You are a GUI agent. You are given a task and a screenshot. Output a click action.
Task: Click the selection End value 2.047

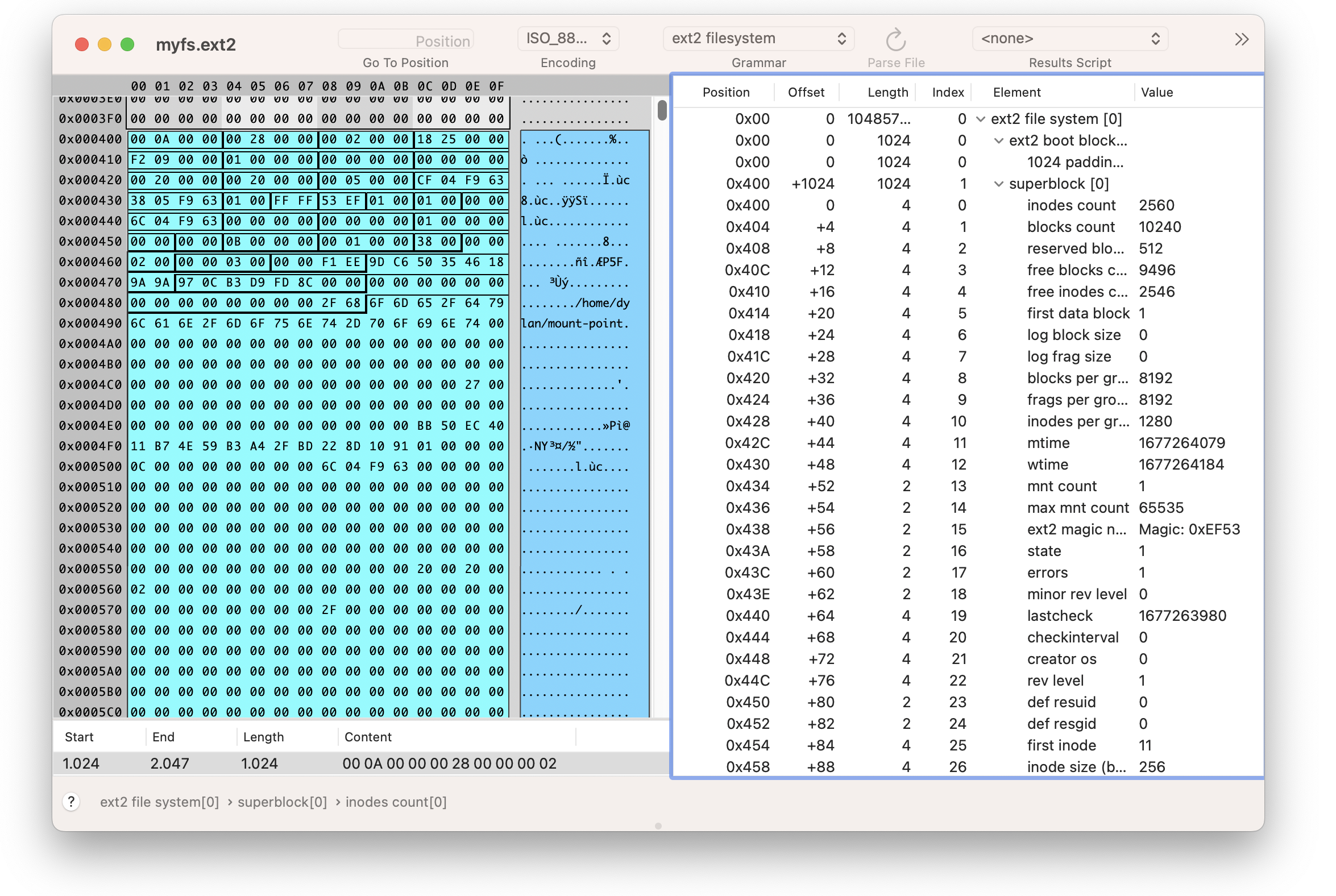point(169,764)
